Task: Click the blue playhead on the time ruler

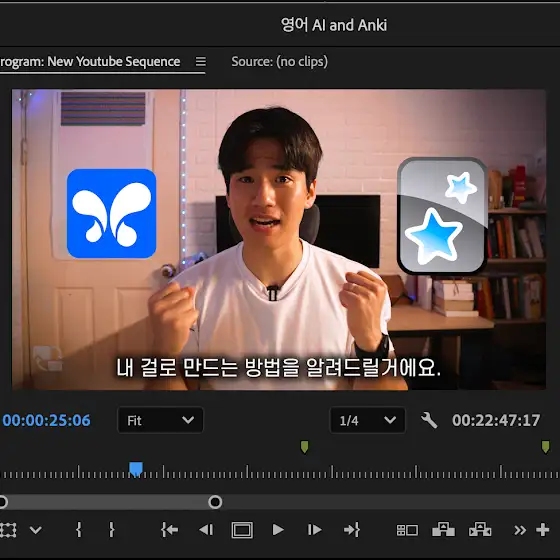Action: (136, 469)
